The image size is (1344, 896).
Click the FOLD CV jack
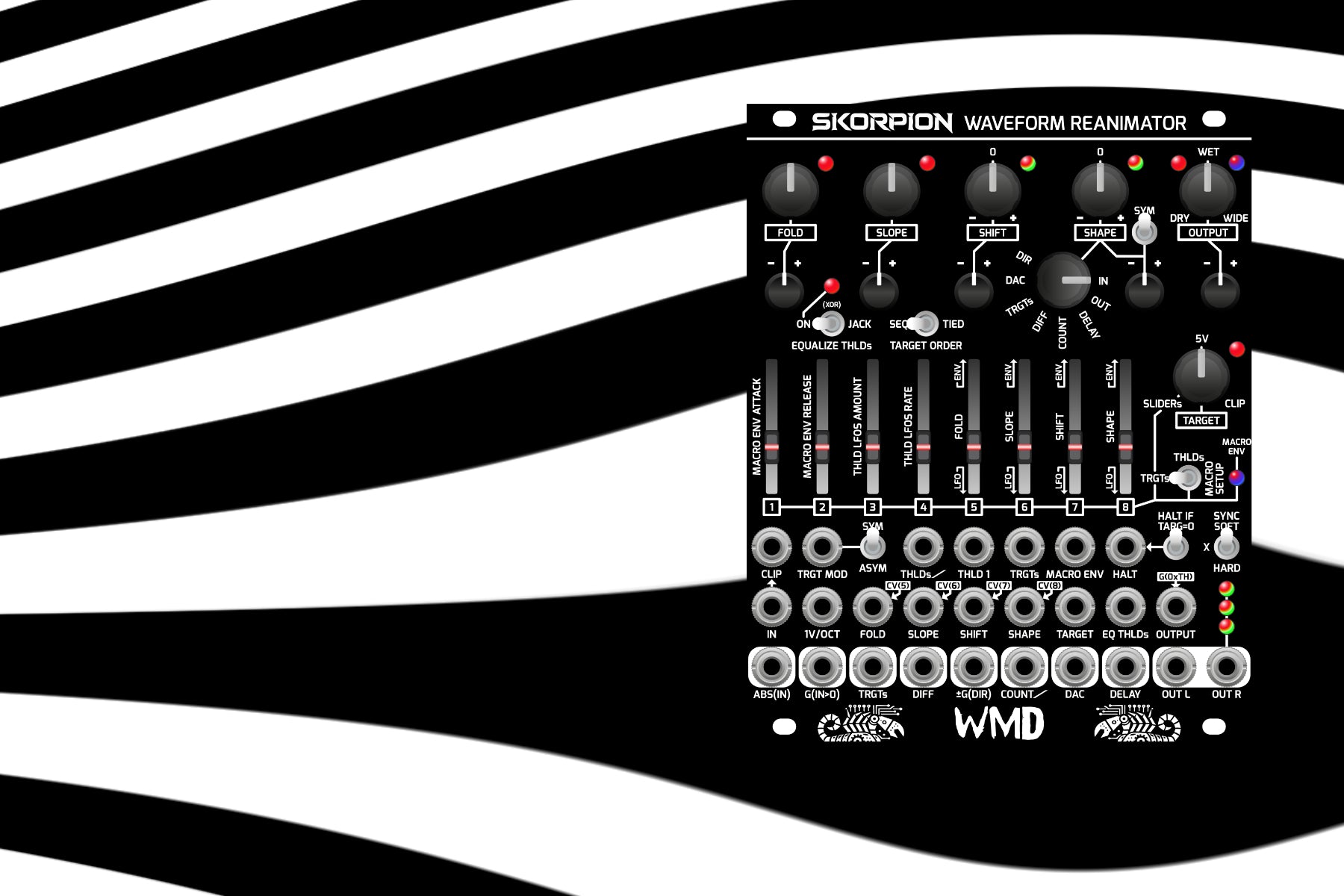click(872, 608)
